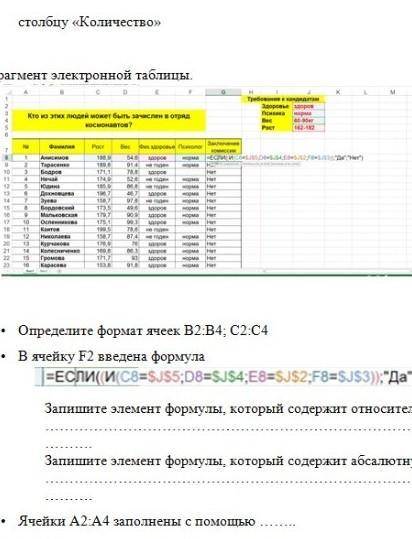Click the 'Николаева' surname cell
The image size is (412, 539).
pos(62,236)
